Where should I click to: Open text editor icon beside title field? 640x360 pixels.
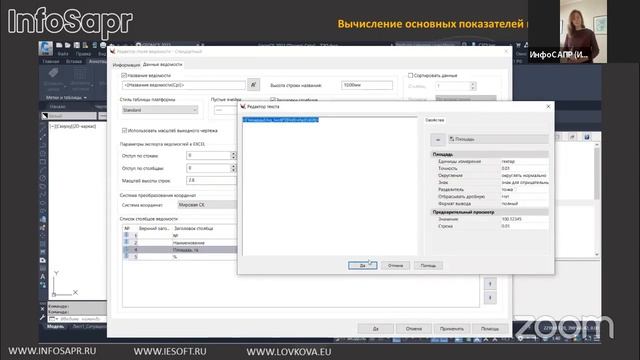253,85
